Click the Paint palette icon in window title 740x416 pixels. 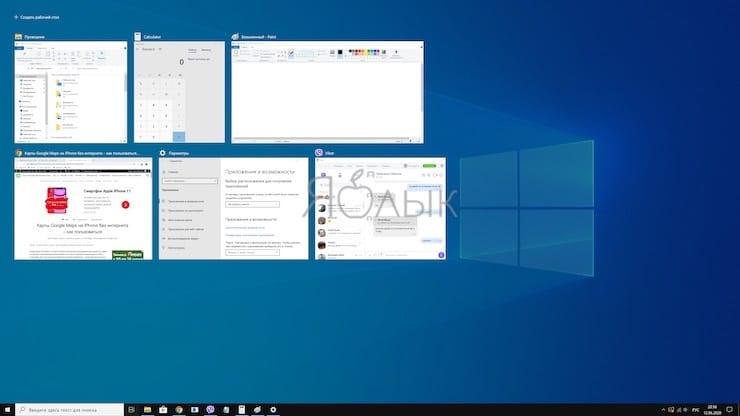(235, 36)
